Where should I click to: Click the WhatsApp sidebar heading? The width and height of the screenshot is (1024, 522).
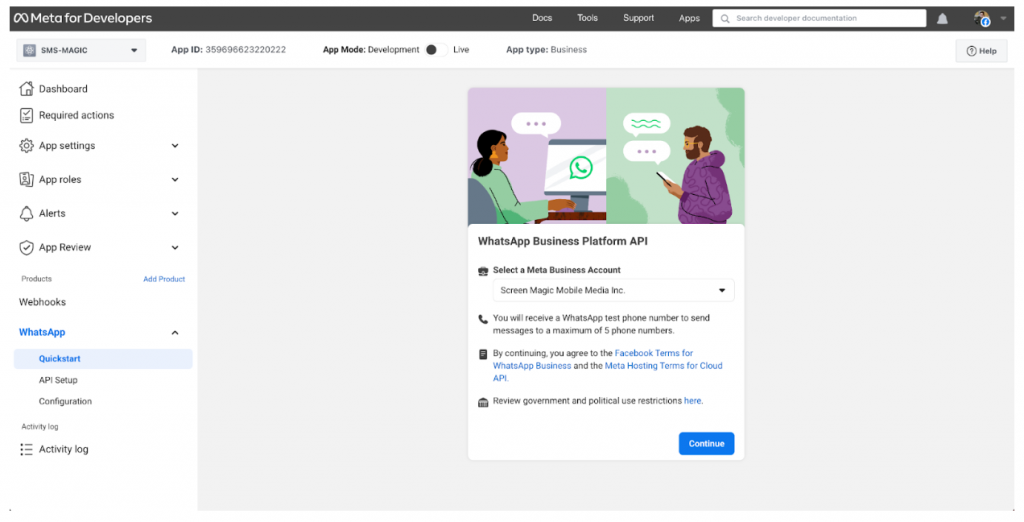42,333
